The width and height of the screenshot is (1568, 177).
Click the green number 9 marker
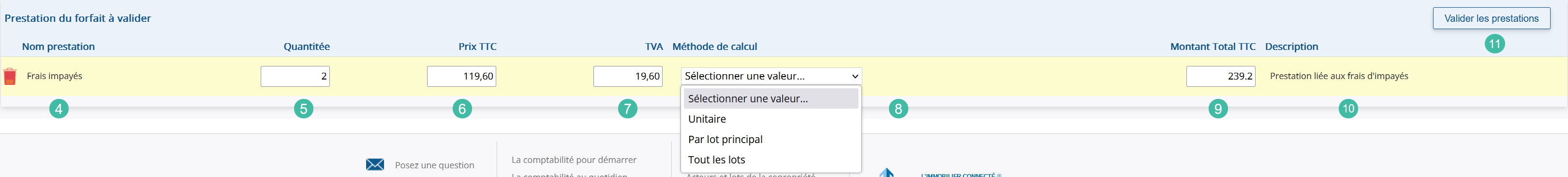1218,109
